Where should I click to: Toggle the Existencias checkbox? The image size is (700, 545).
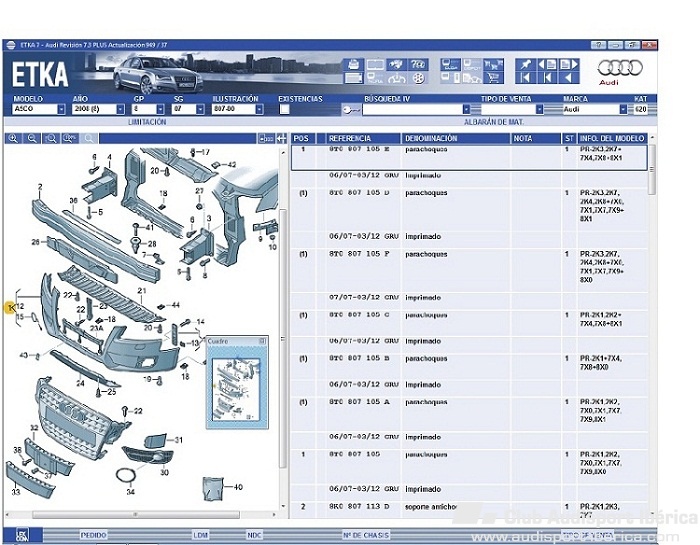[284, 109]
